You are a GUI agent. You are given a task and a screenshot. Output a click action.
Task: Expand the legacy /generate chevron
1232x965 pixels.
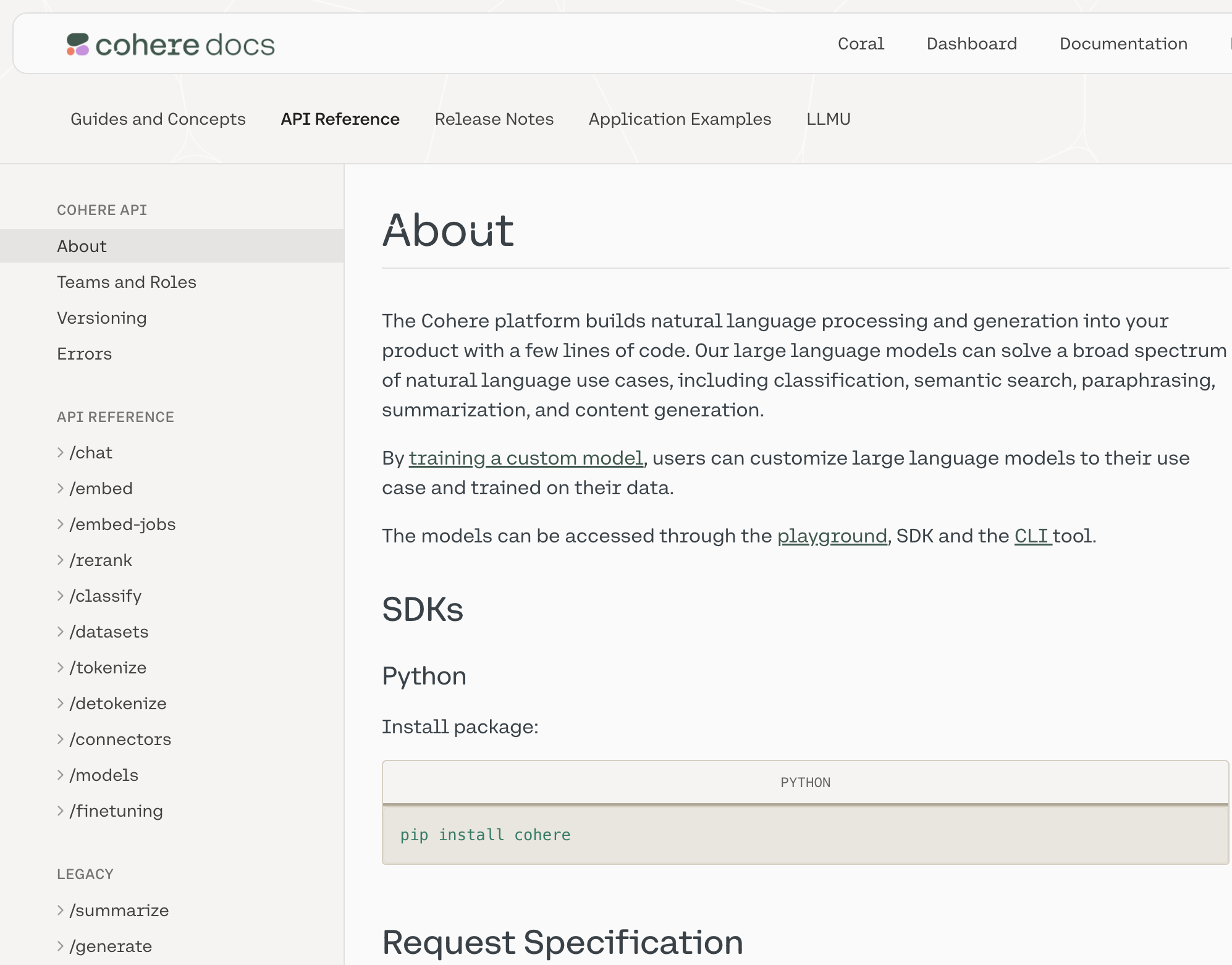point(61,946)
